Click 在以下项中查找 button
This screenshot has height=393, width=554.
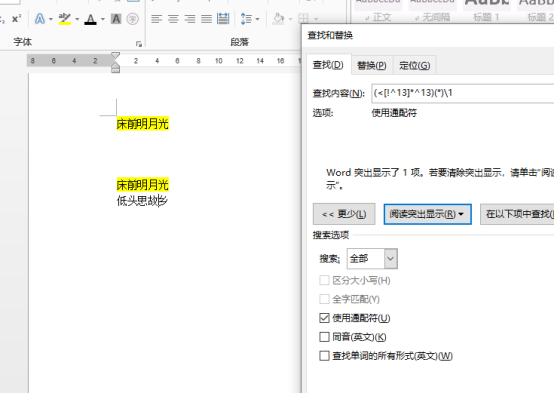coord(517,214)
